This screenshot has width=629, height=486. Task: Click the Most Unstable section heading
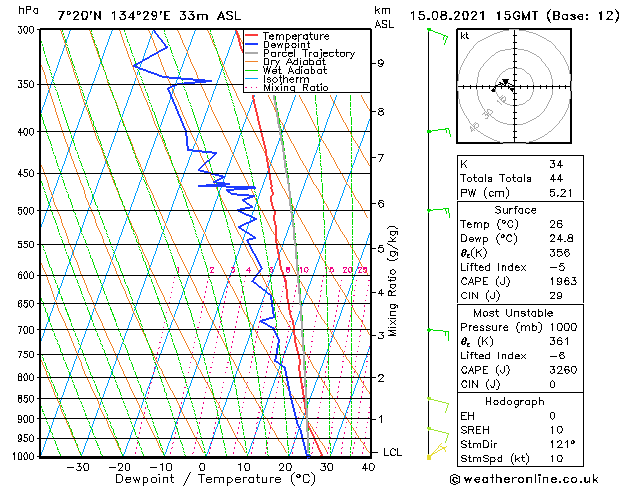coord(513,313)
